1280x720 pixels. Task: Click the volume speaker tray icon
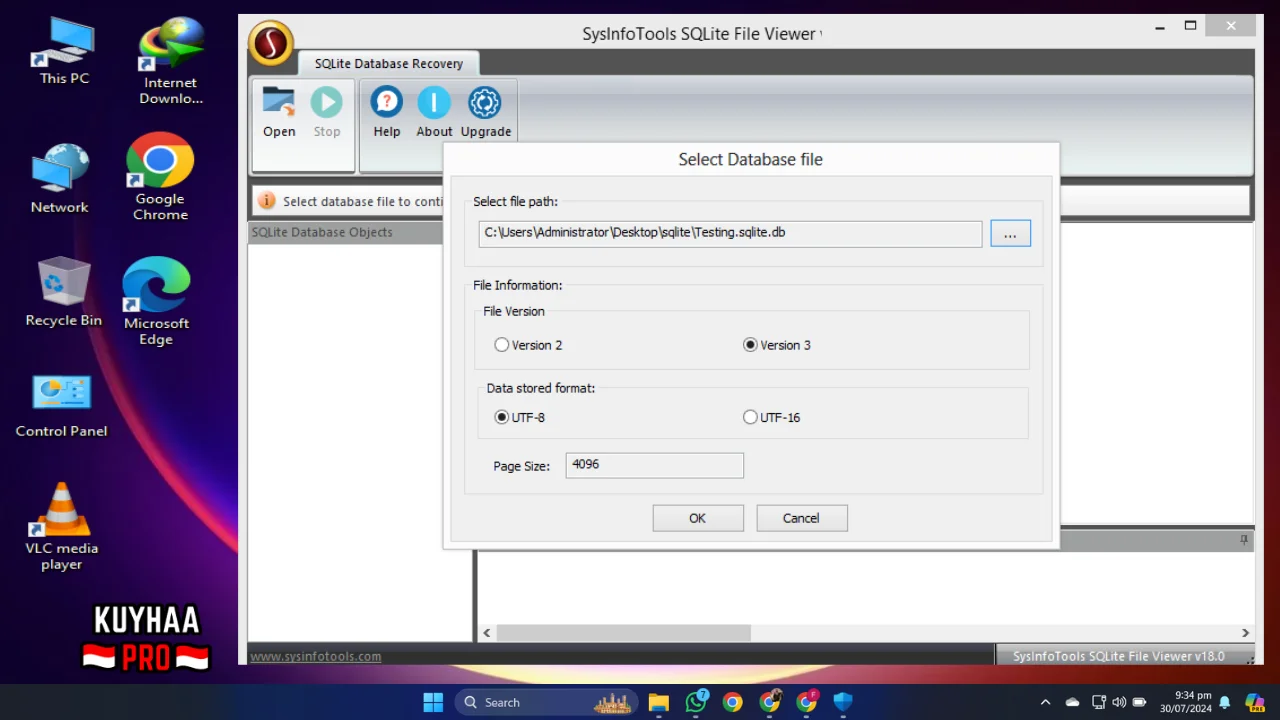click(1119, 702)
